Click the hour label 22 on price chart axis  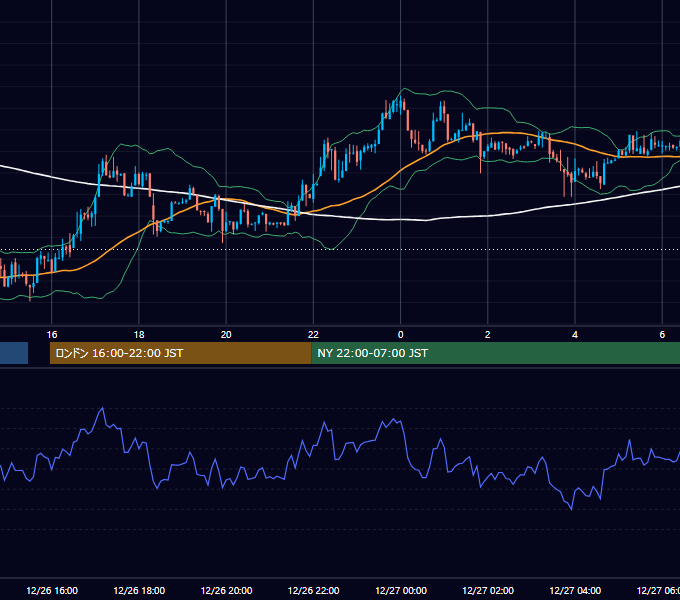tap(313, 335)
